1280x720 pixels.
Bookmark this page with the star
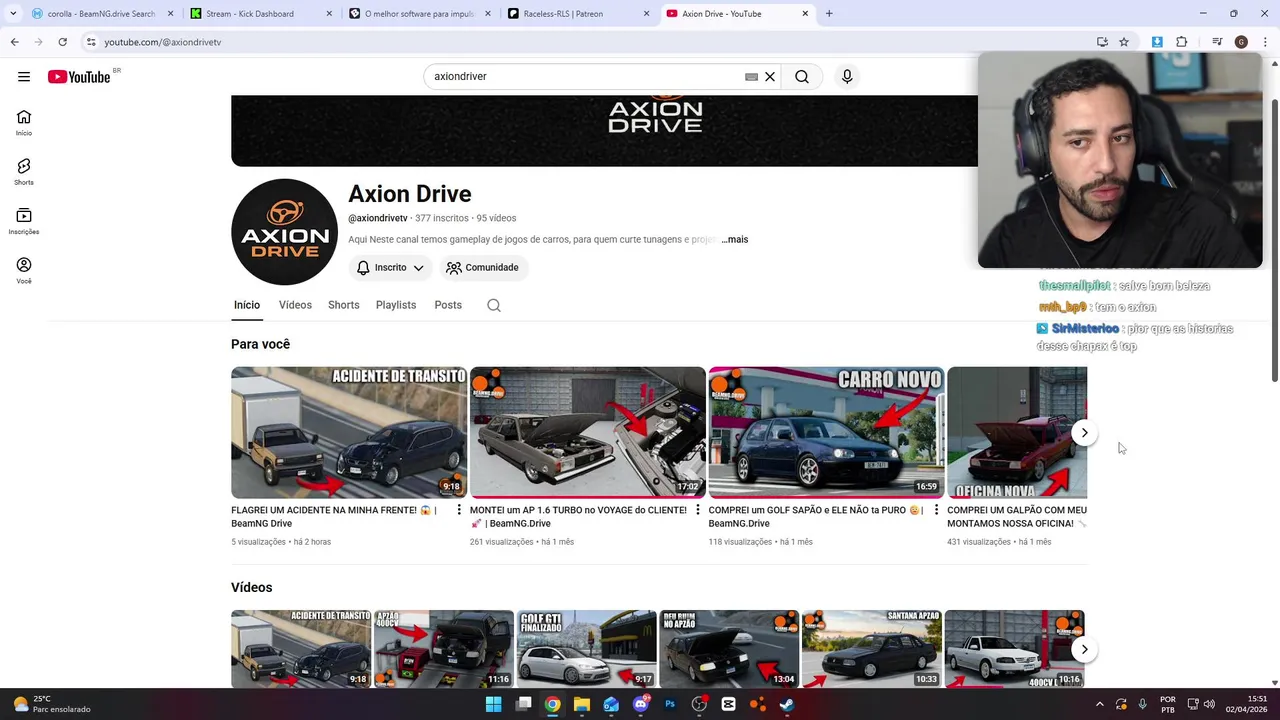(x=1124, y=42)
